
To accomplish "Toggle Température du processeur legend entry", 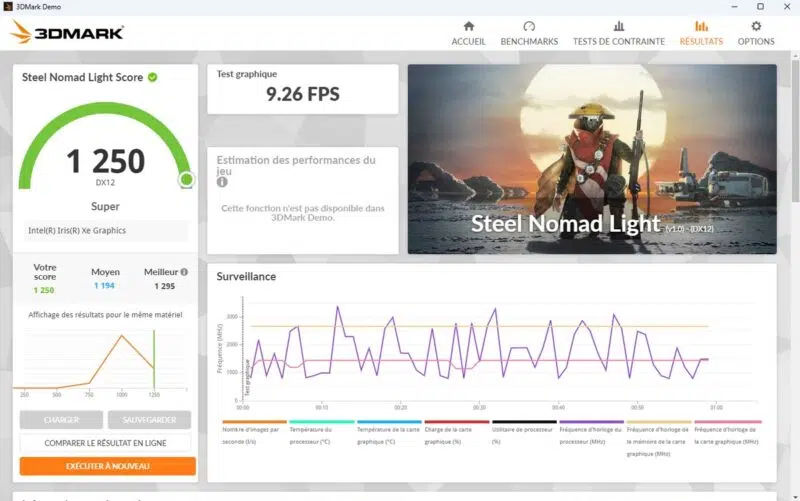I will [321, 434].
